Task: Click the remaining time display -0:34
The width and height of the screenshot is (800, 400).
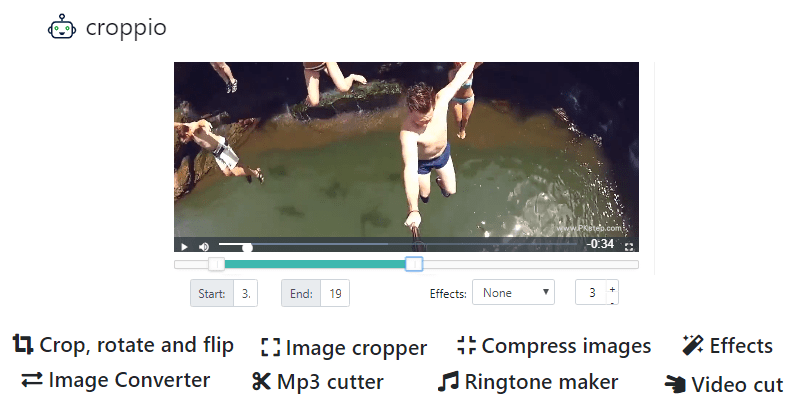Action: (600, 244)
